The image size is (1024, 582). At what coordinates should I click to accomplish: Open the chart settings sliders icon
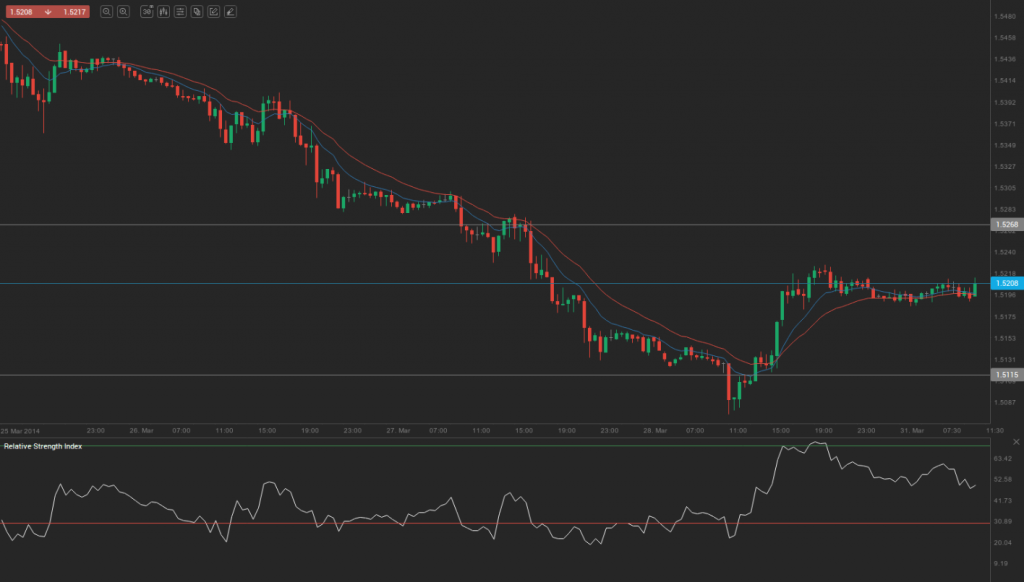coord(181,12)
